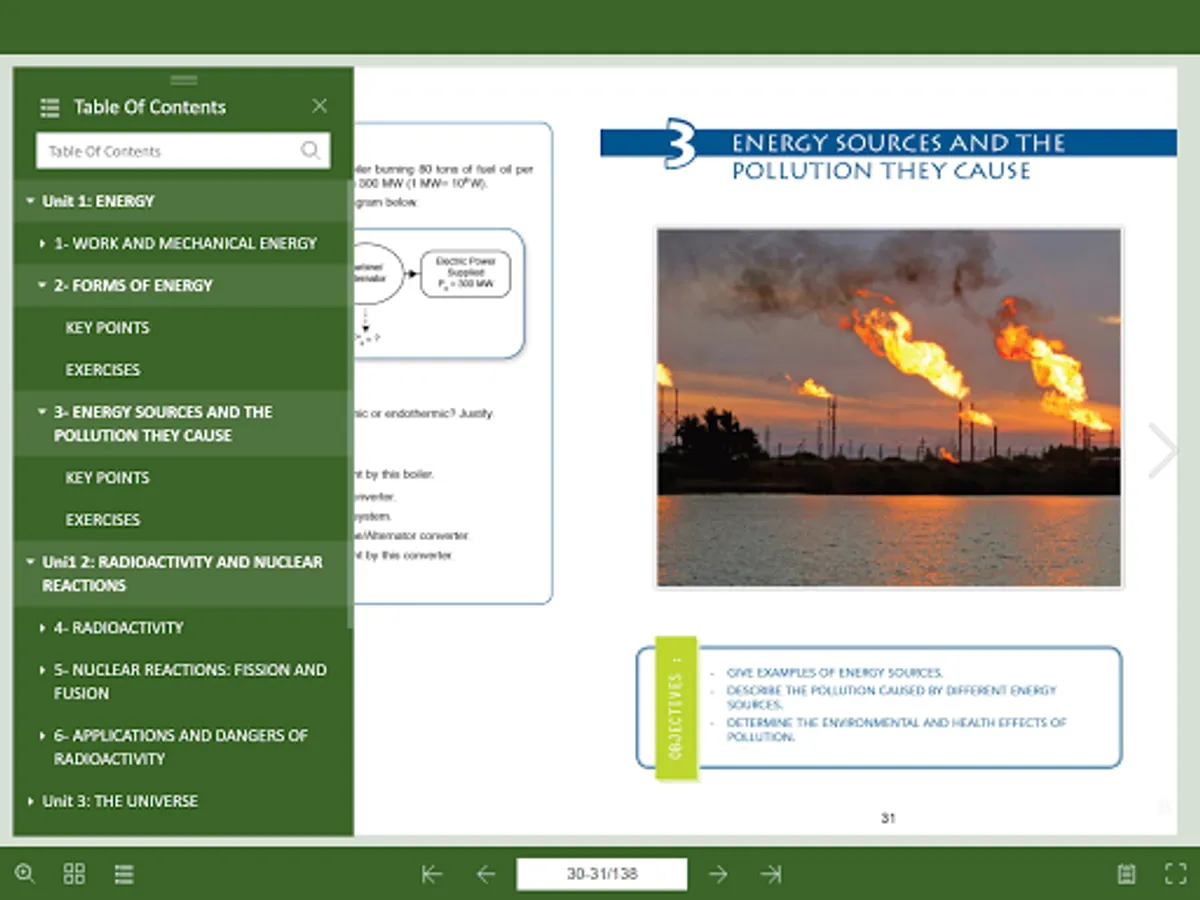Open KEY POINTS under Energy Sources chapter

tap(107, 477)
